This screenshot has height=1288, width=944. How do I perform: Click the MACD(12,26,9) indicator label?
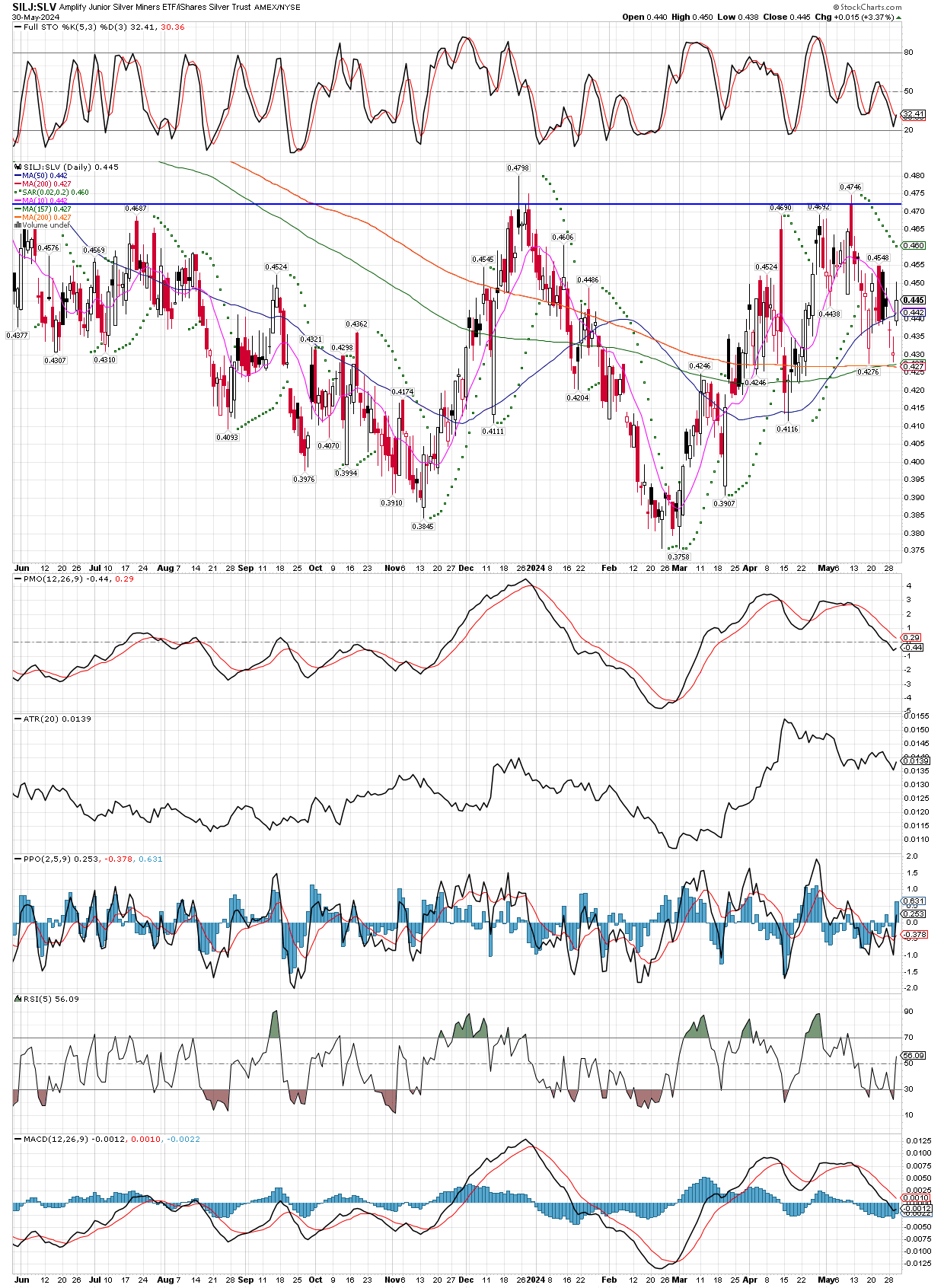coord(112,1140)
